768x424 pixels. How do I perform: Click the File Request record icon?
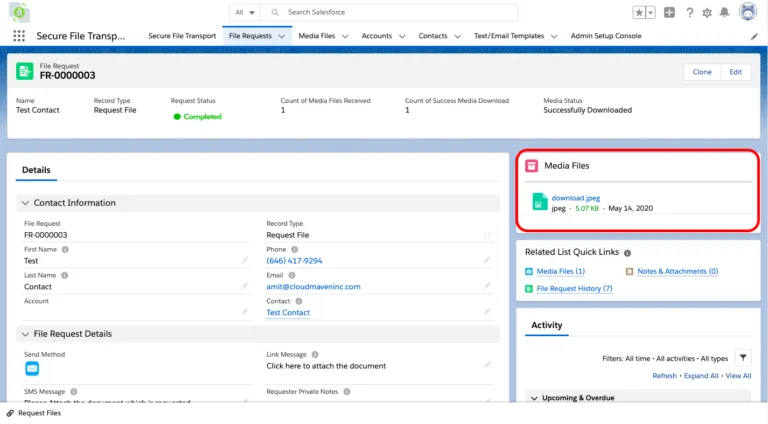pos(24,71)
